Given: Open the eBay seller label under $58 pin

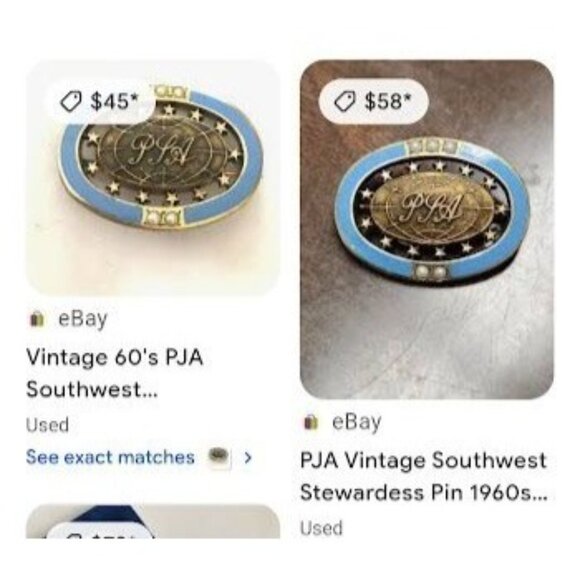Looking at the screenshot, I should click(357, 422).
